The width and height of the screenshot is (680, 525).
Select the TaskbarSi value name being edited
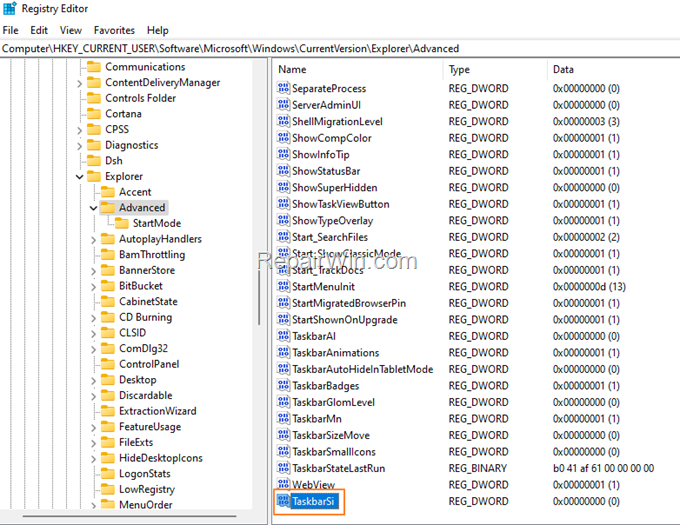pos(313,501)
